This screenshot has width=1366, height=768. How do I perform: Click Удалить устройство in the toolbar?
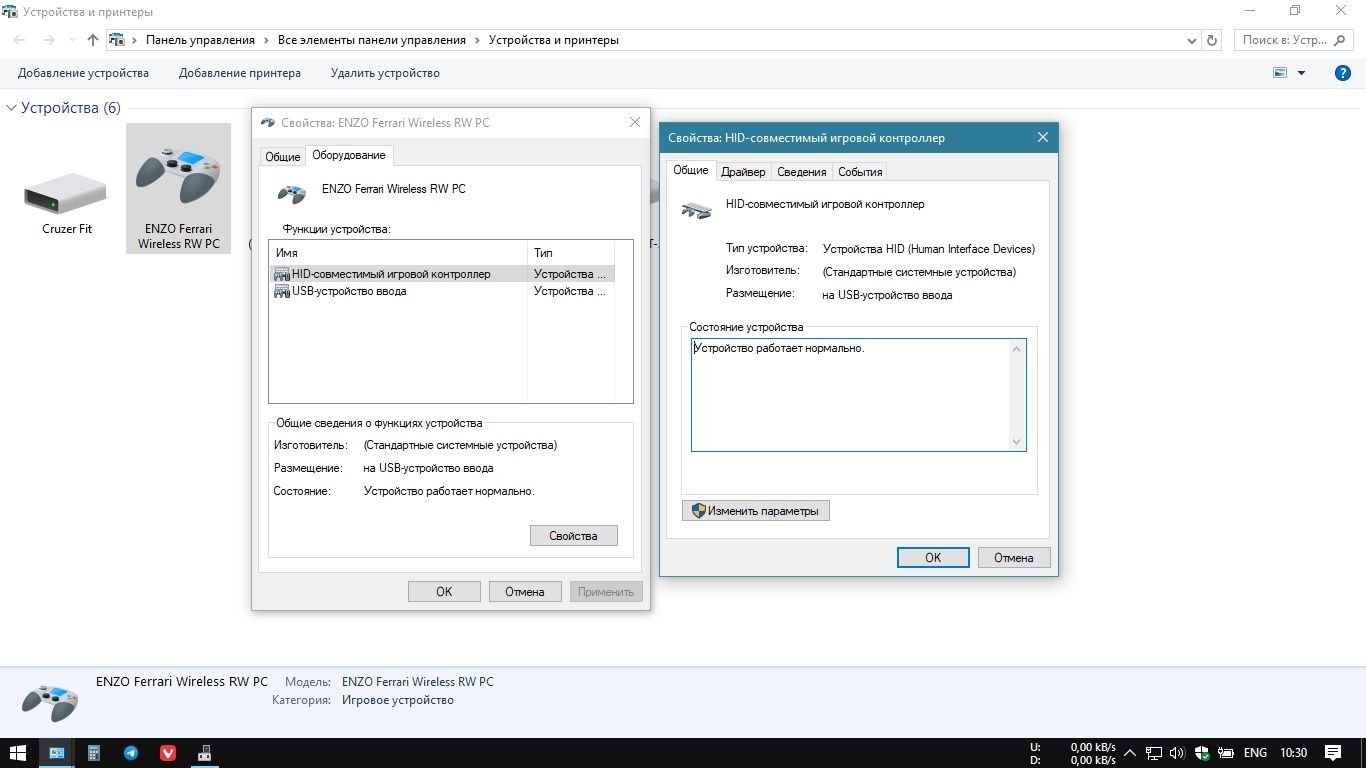pos(385,73)
